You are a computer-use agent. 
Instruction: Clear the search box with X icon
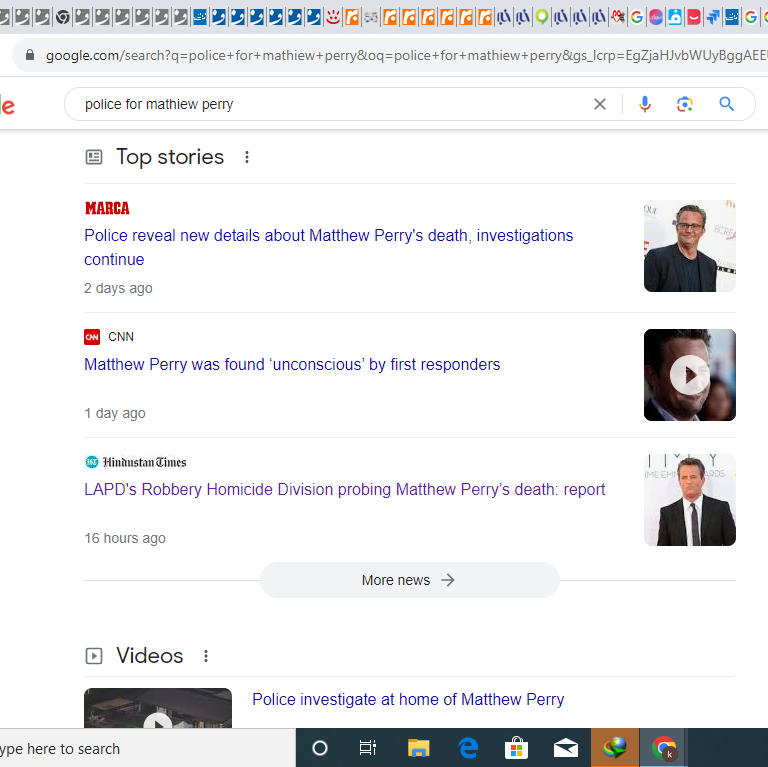pyautogui.click(x=600, y=104)
